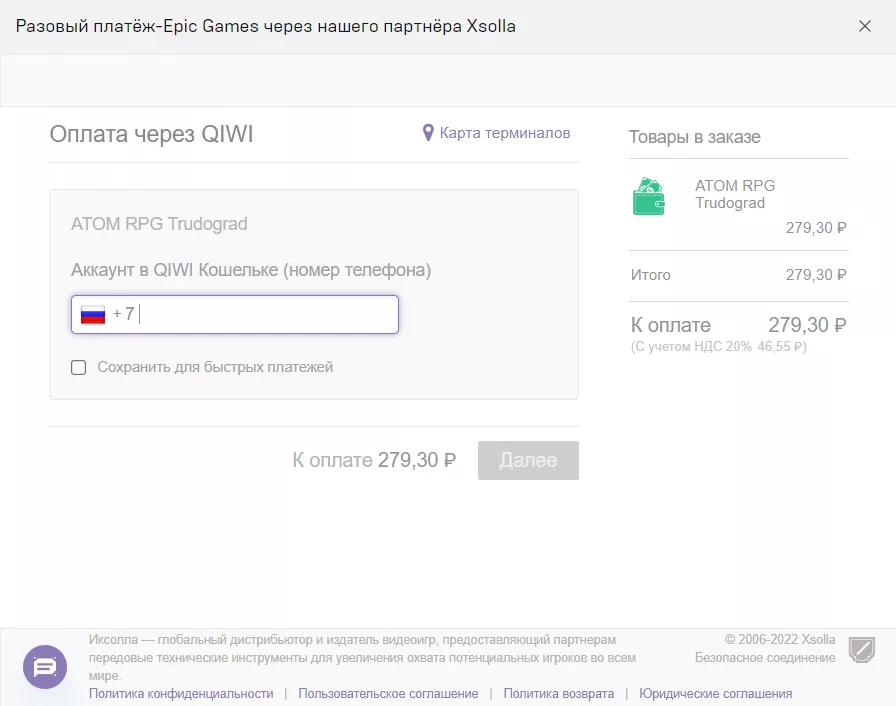Close the Xsolla payment dialog
The width and height of the screenshot is (896, 706).
865,26
